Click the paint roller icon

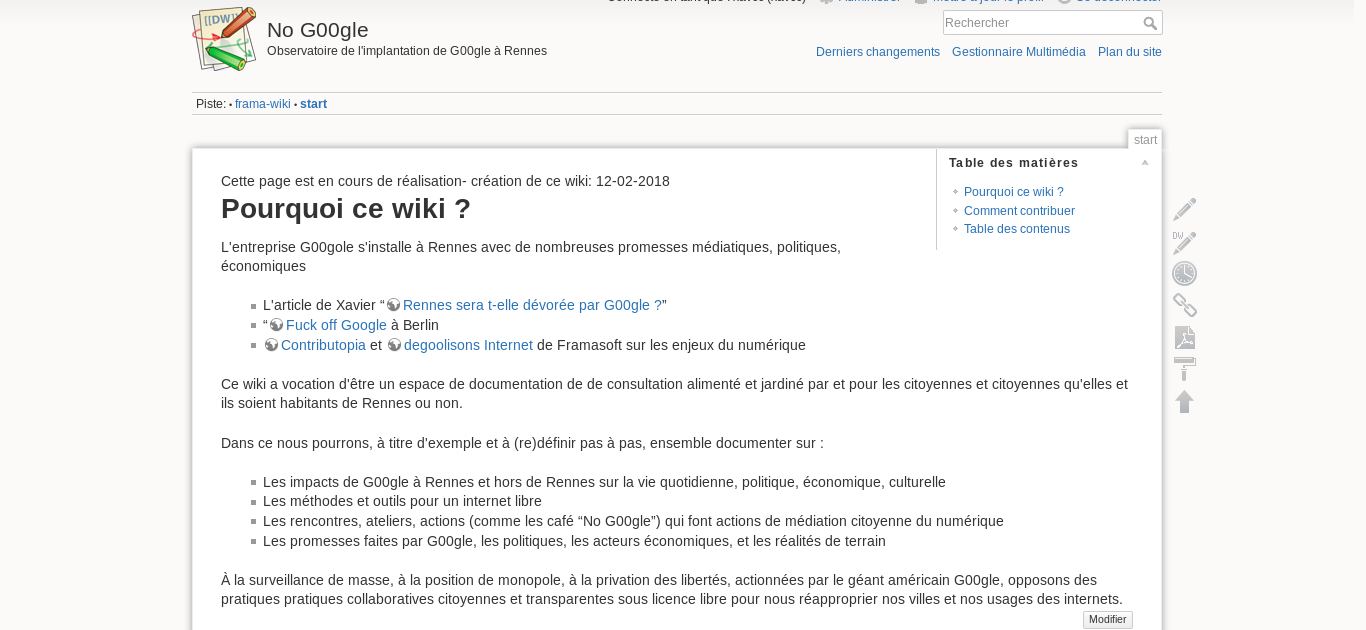pos(1184,369)
